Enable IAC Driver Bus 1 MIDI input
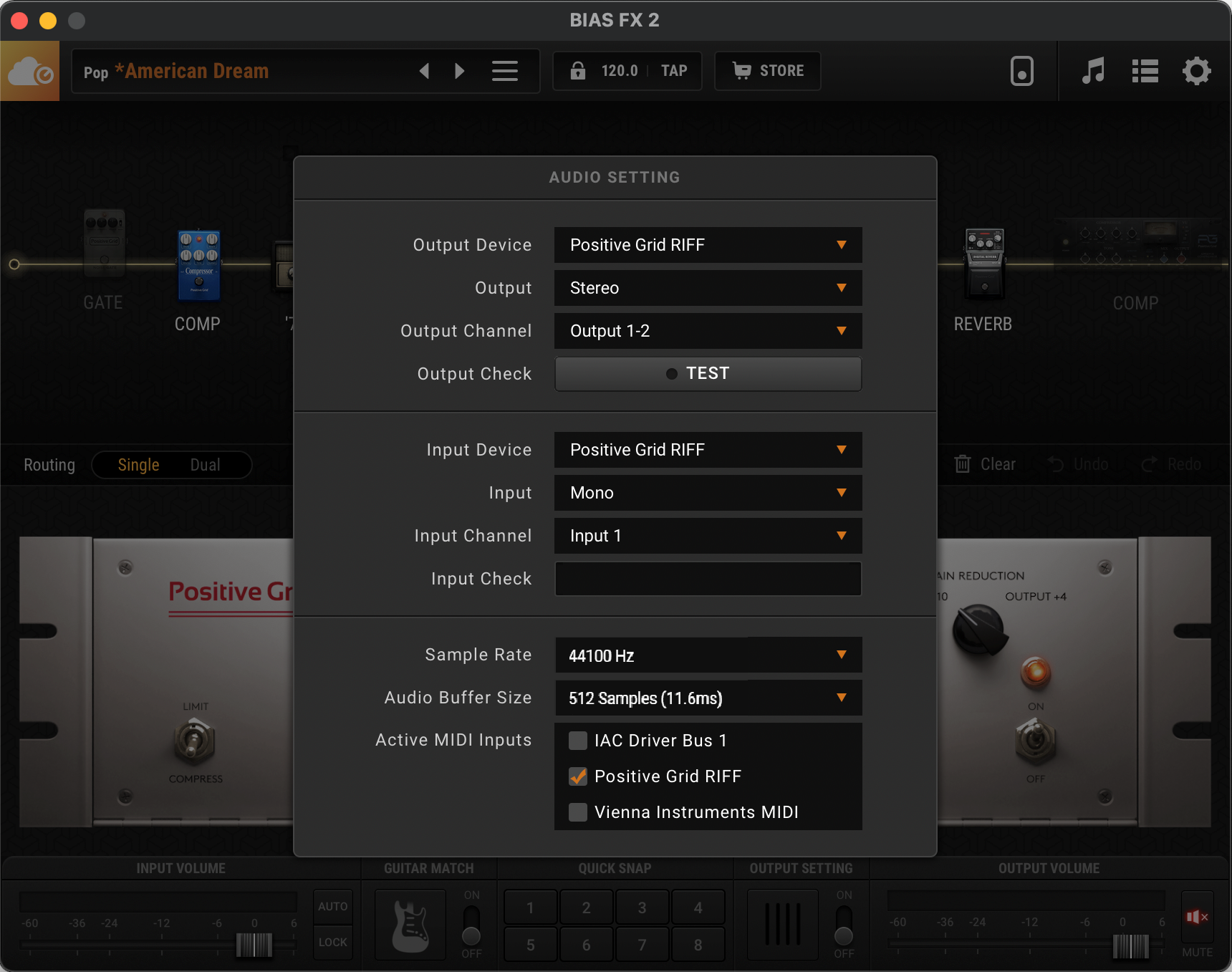This screenshot has width=1232, height=972. pos(578,741)
